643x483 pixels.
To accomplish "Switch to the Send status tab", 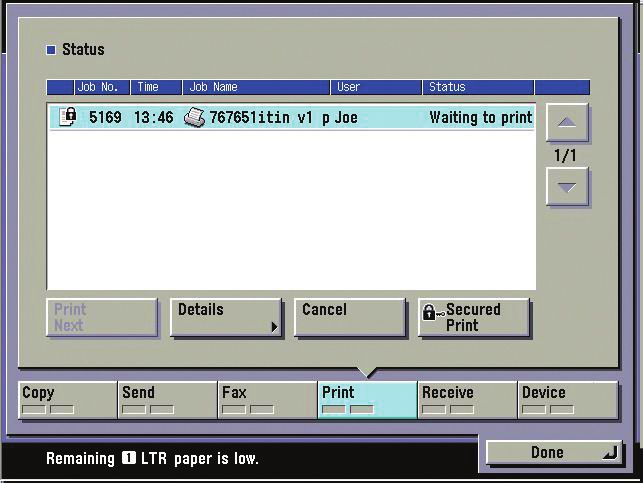I will point(168,400).
